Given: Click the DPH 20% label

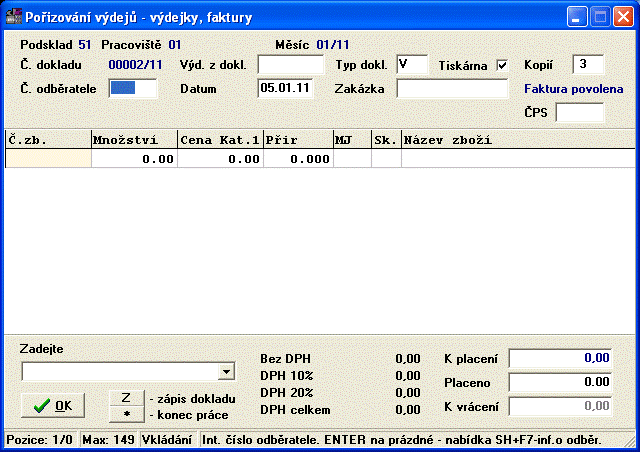Looking at the screenshot, I should 287,392.
